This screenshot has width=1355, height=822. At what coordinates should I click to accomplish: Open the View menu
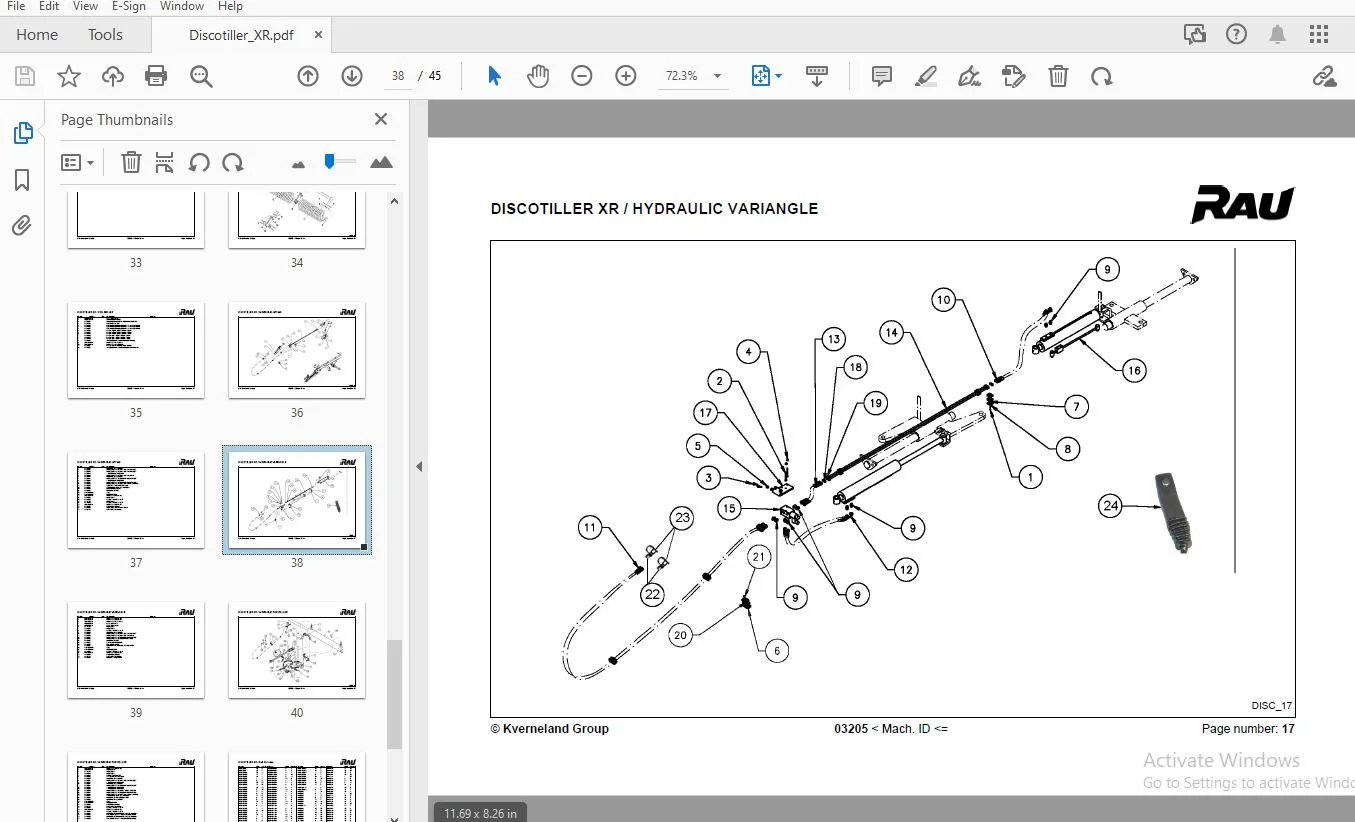point(85,6)
